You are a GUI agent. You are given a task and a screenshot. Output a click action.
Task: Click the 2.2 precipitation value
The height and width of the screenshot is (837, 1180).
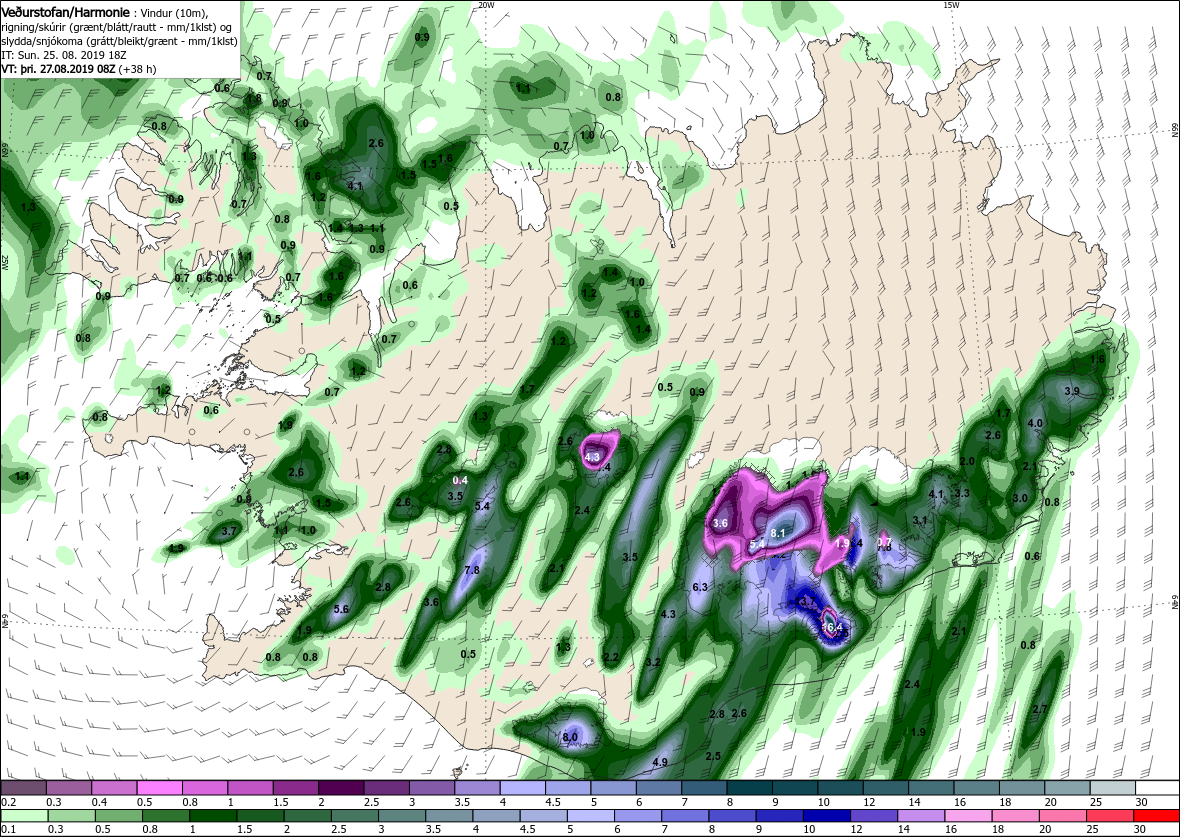point(611,657)
